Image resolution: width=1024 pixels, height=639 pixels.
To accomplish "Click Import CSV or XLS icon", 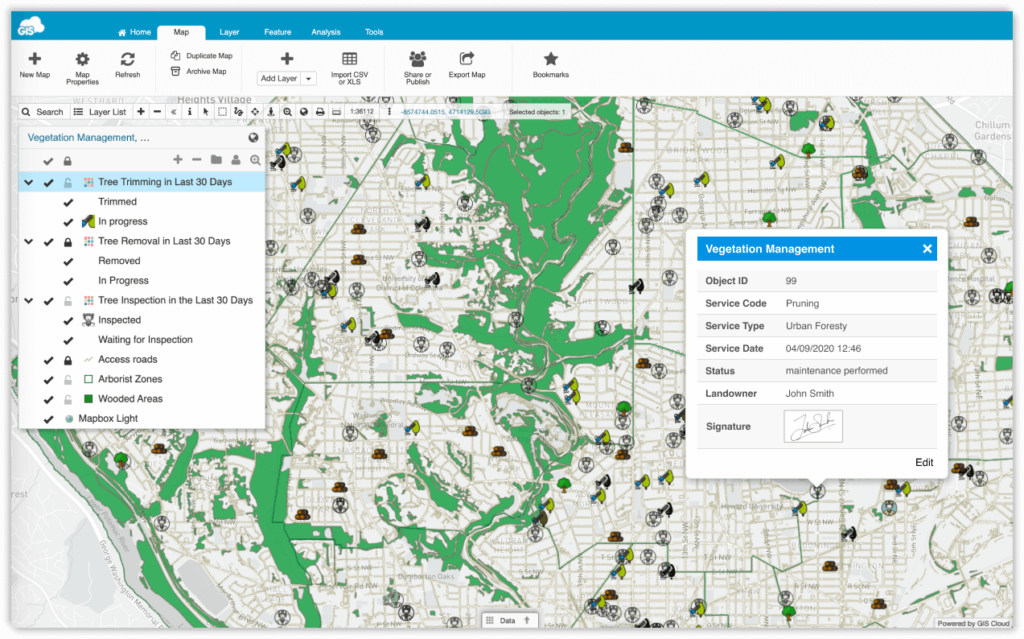I will click(x=349, y=60).
